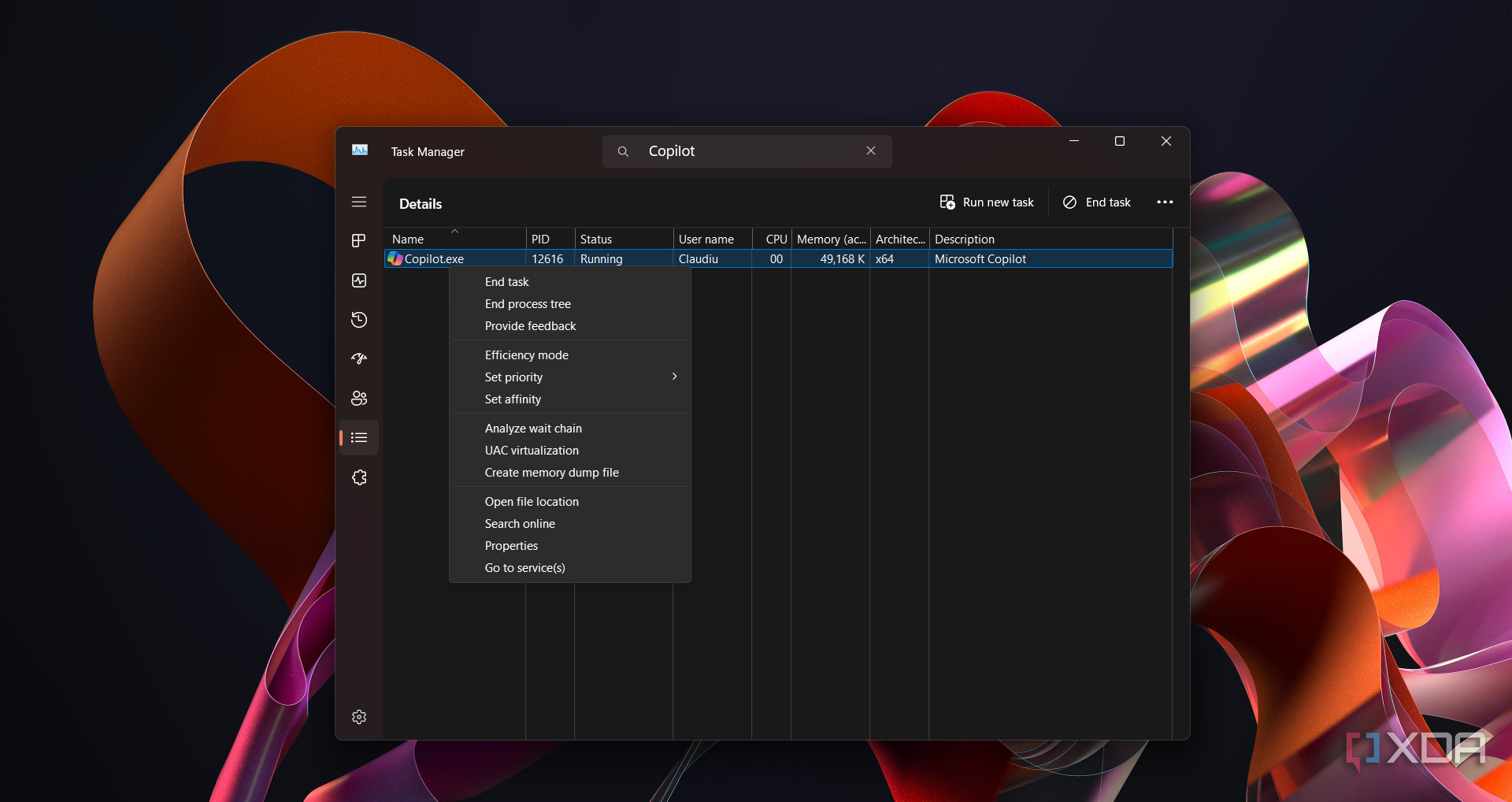Click End task in the toolbar

pos(1097,202)
